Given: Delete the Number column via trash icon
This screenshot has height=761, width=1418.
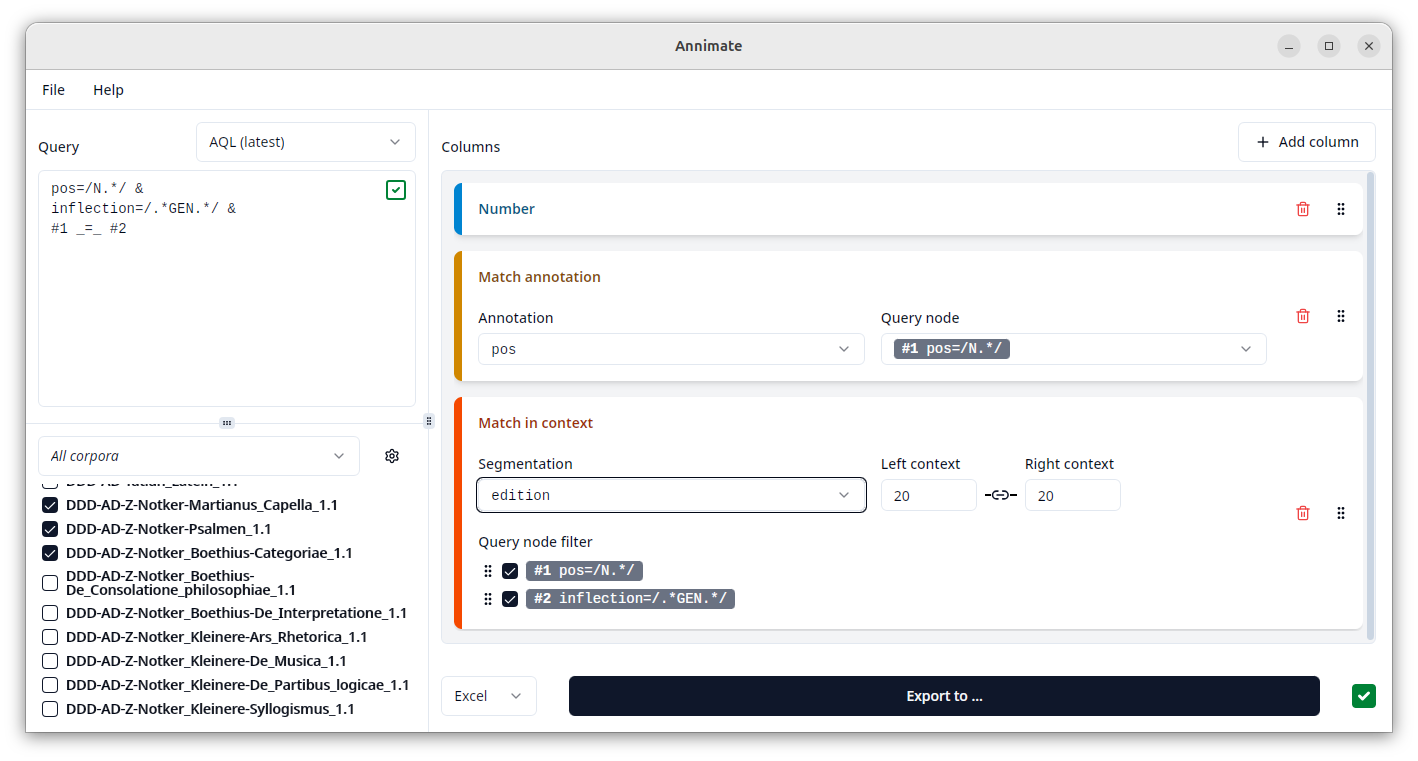Looking at the screenshot, I should 1303,209.
